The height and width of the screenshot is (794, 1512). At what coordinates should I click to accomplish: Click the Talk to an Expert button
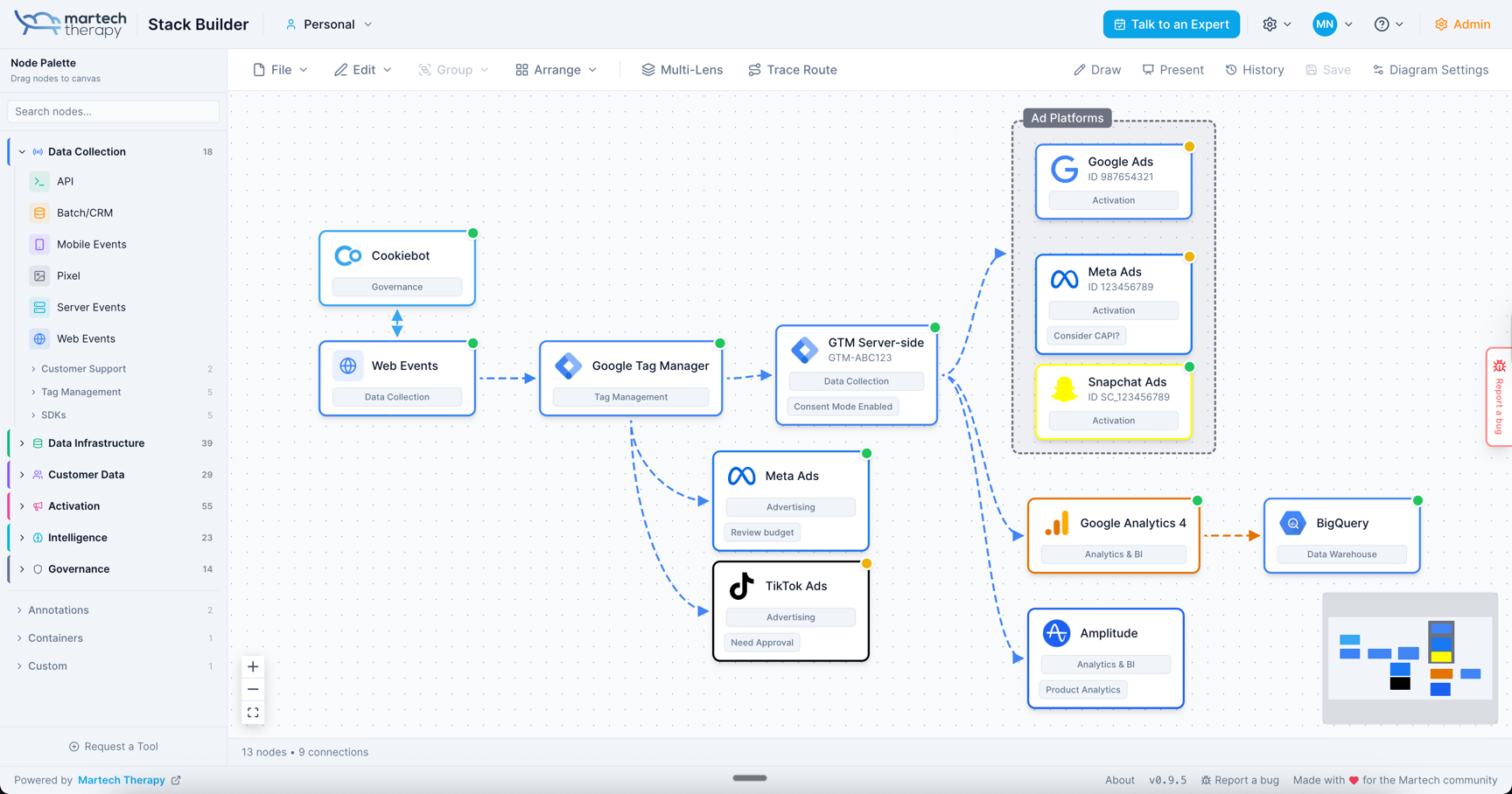pyautogui.click(x=1171, y=24)
